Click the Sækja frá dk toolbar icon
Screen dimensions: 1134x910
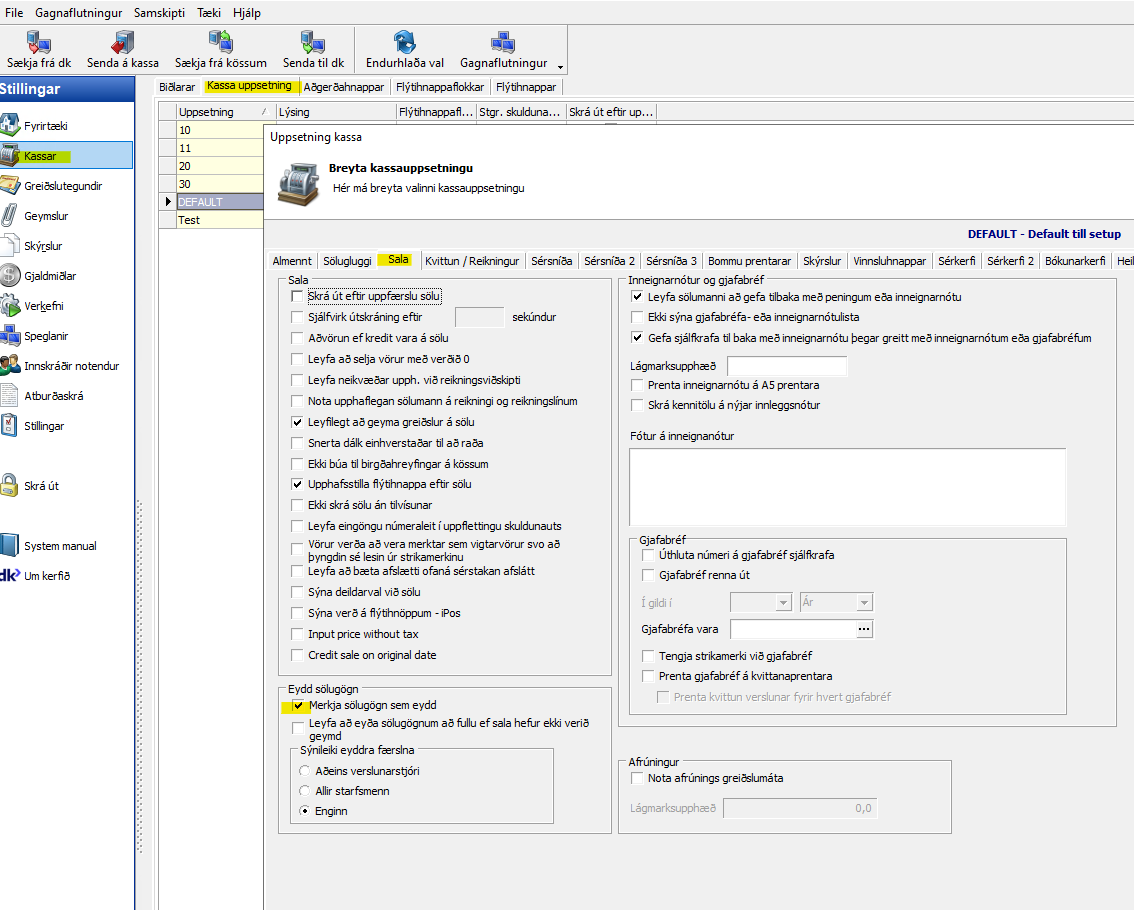38,43
